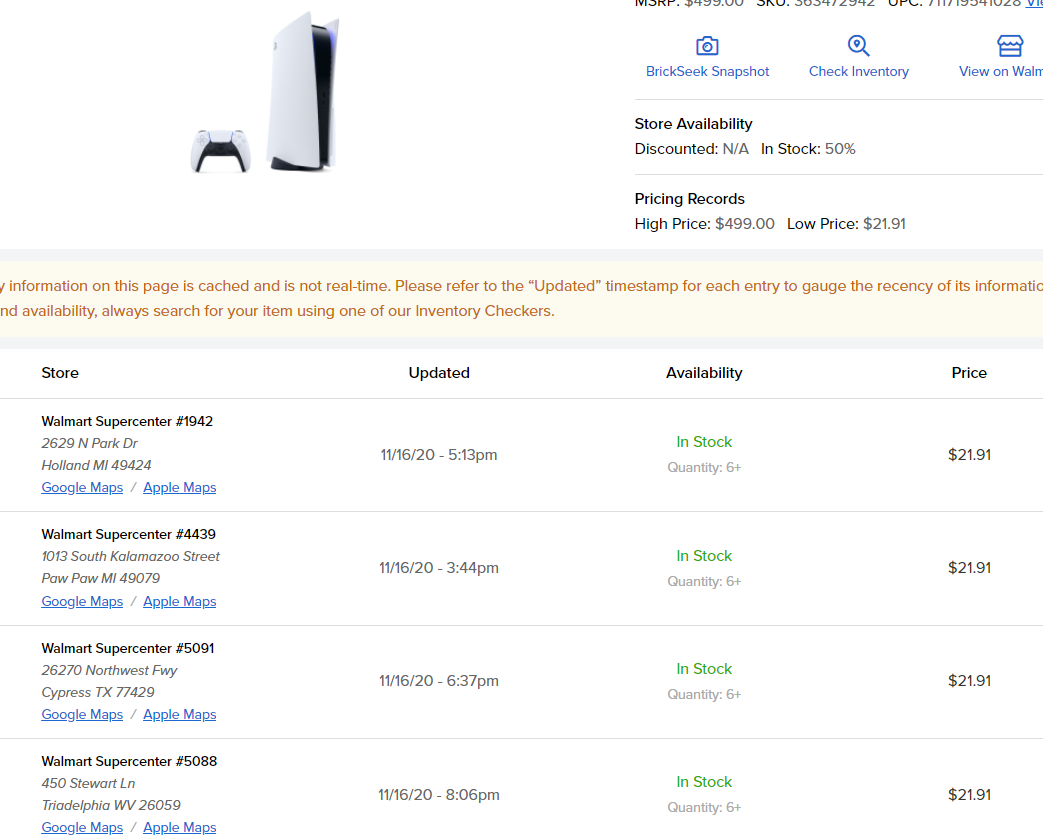Click the Check Inventory magnifier icon
Screen dimensions: 1043x840
858,46
